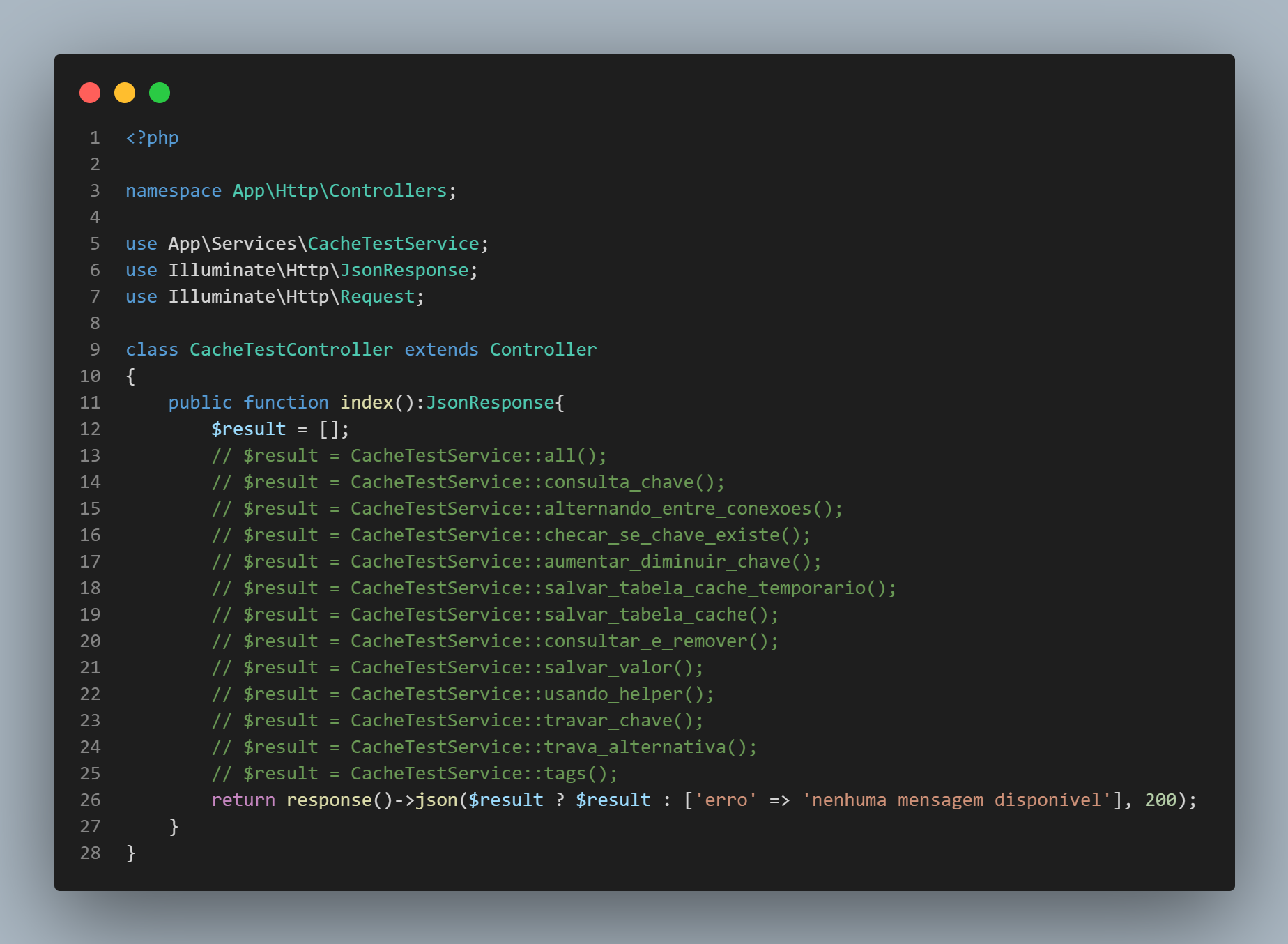1288x944 pixels.
Task: Click the namespace App\Http\Controllers line
Action: click(291, 191)
